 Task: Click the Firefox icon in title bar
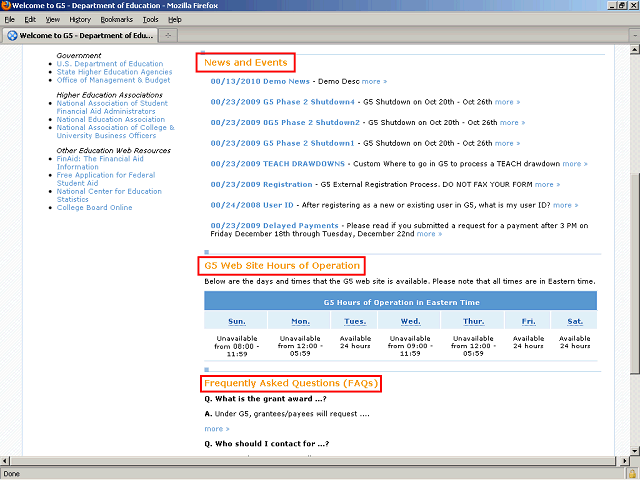pyautogui.click(x=5, y=5)
